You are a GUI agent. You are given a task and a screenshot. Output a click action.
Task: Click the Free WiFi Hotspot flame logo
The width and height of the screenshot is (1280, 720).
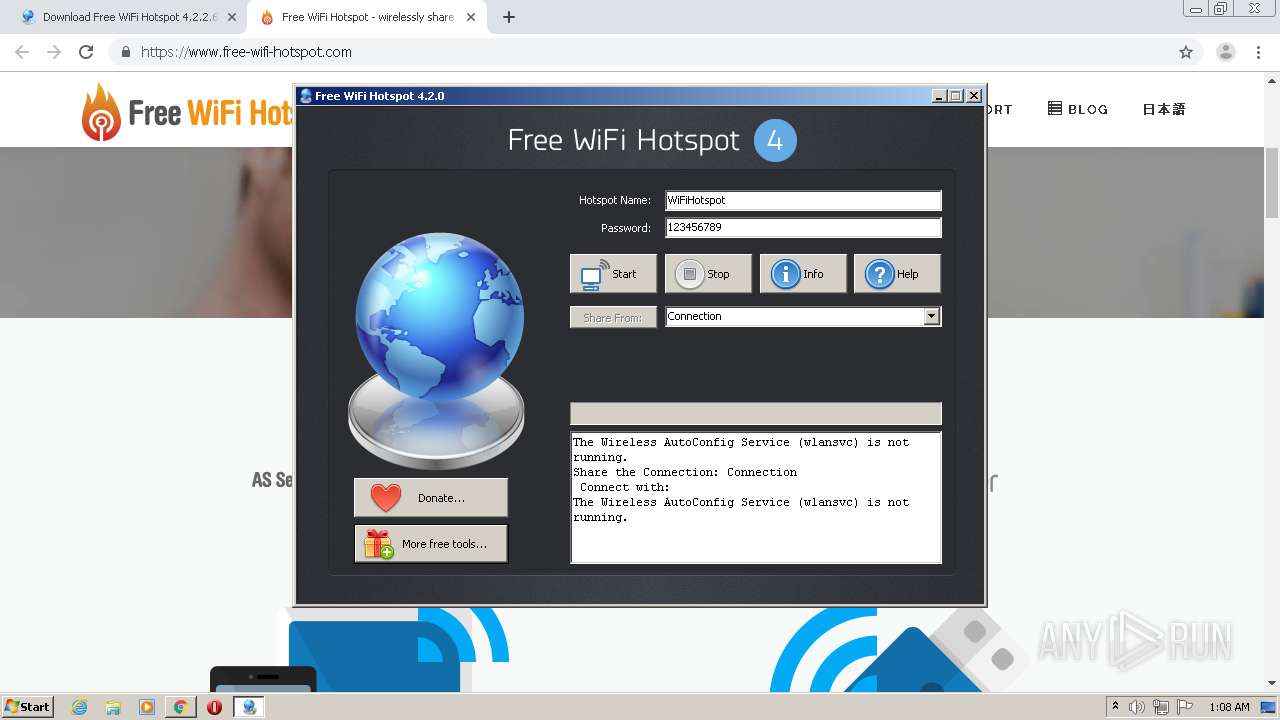[100, 112]
